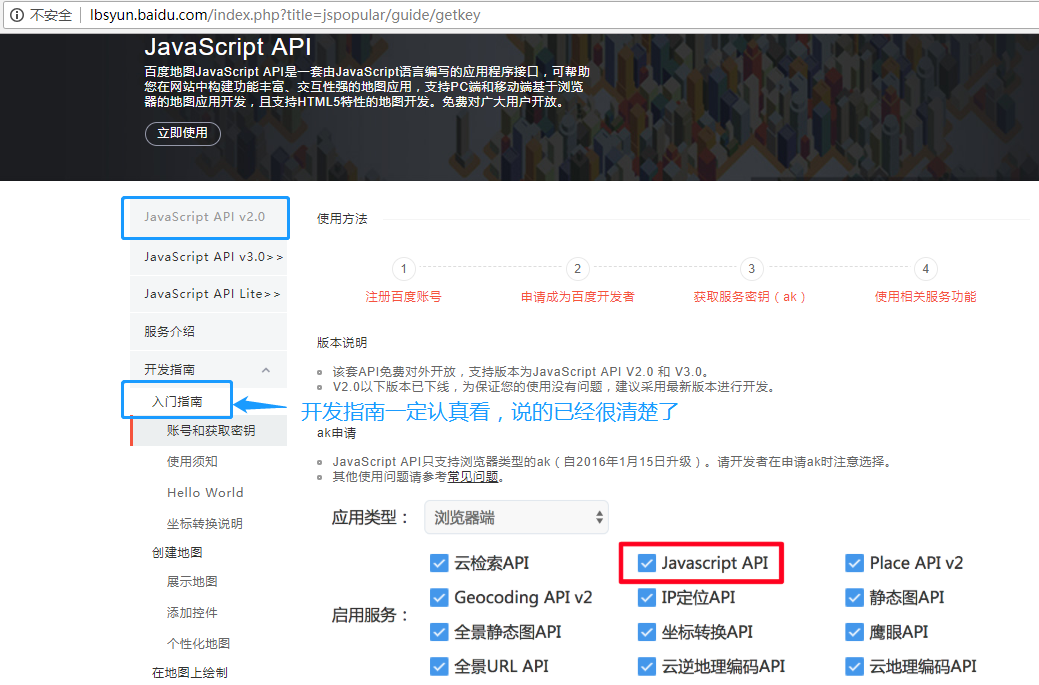Click the 版本说明 heading

pos(342,342)
